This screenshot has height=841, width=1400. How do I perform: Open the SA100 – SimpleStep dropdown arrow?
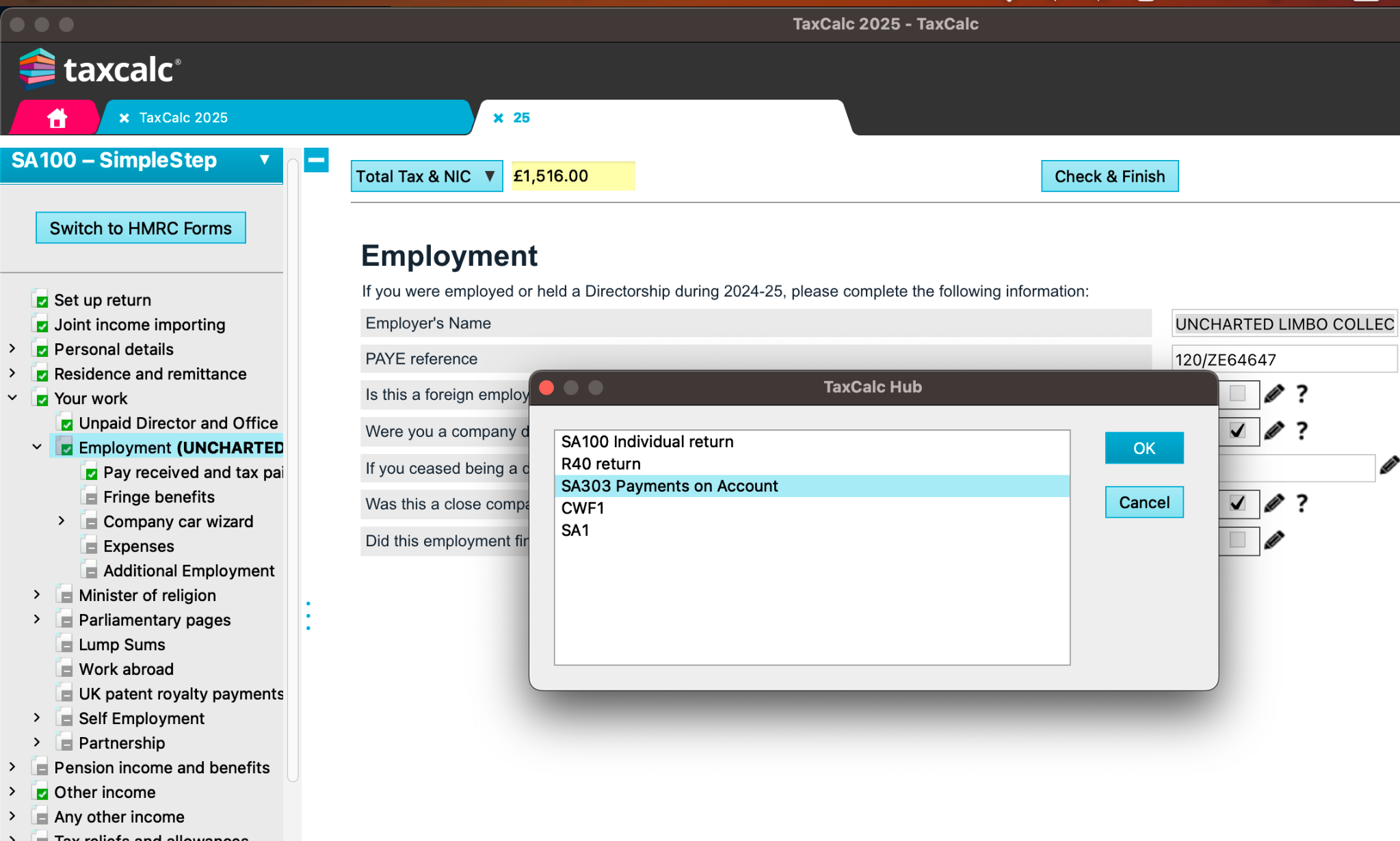(264, 160)
